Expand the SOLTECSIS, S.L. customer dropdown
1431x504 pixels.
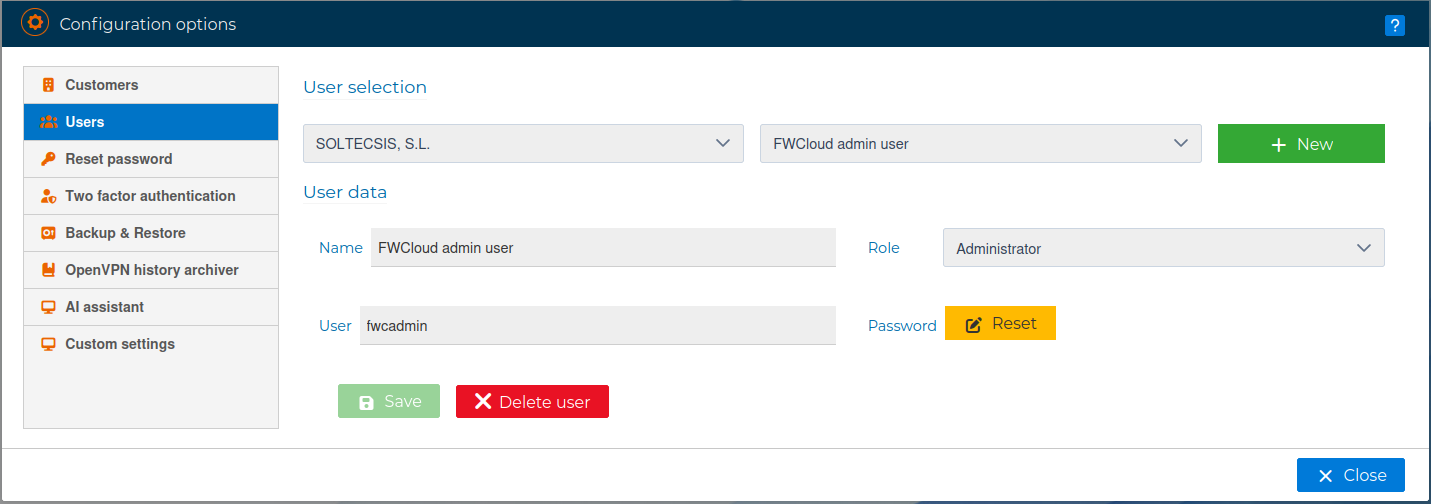click(523, 143)
